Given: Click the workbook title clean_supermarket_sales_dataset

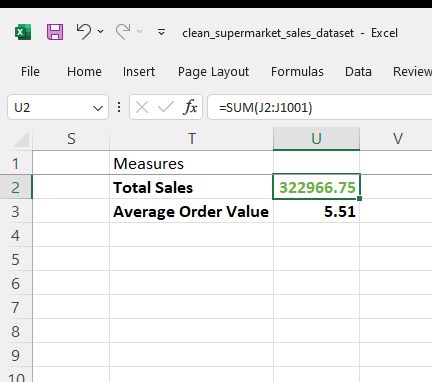Looking at the screenshot, I should (268, 33).
